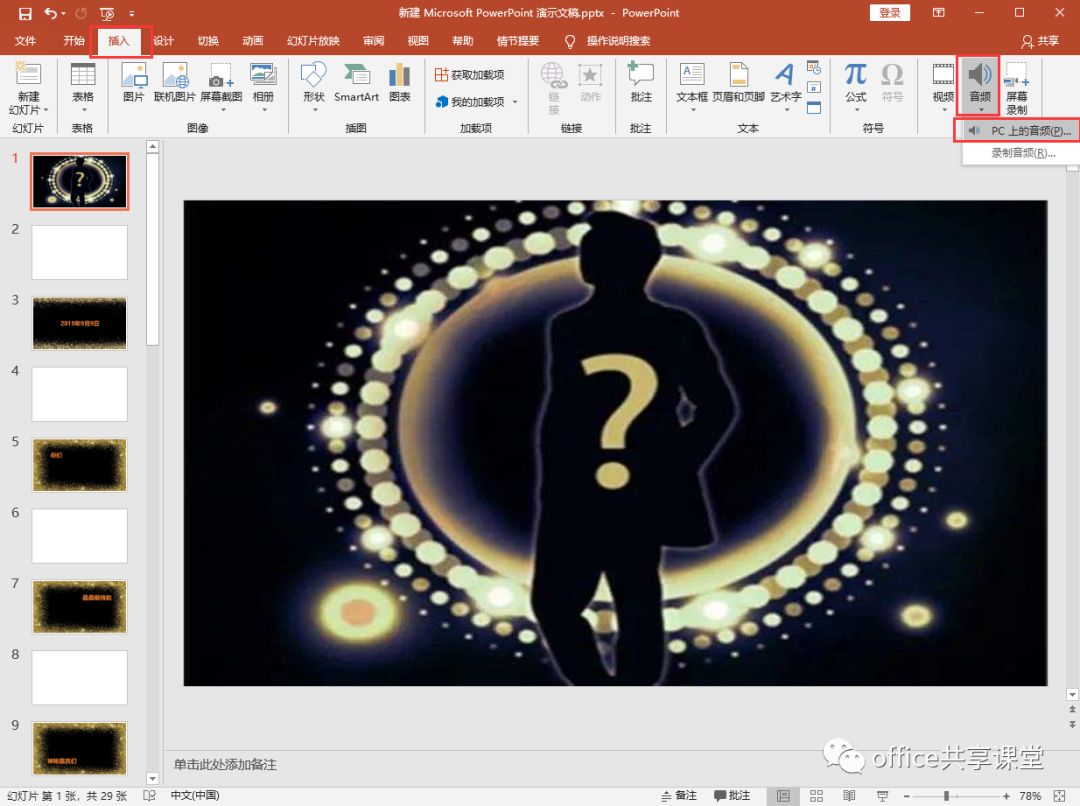
Task: Switch to the 切换 Transitions tab
Action: pos(208,41)
